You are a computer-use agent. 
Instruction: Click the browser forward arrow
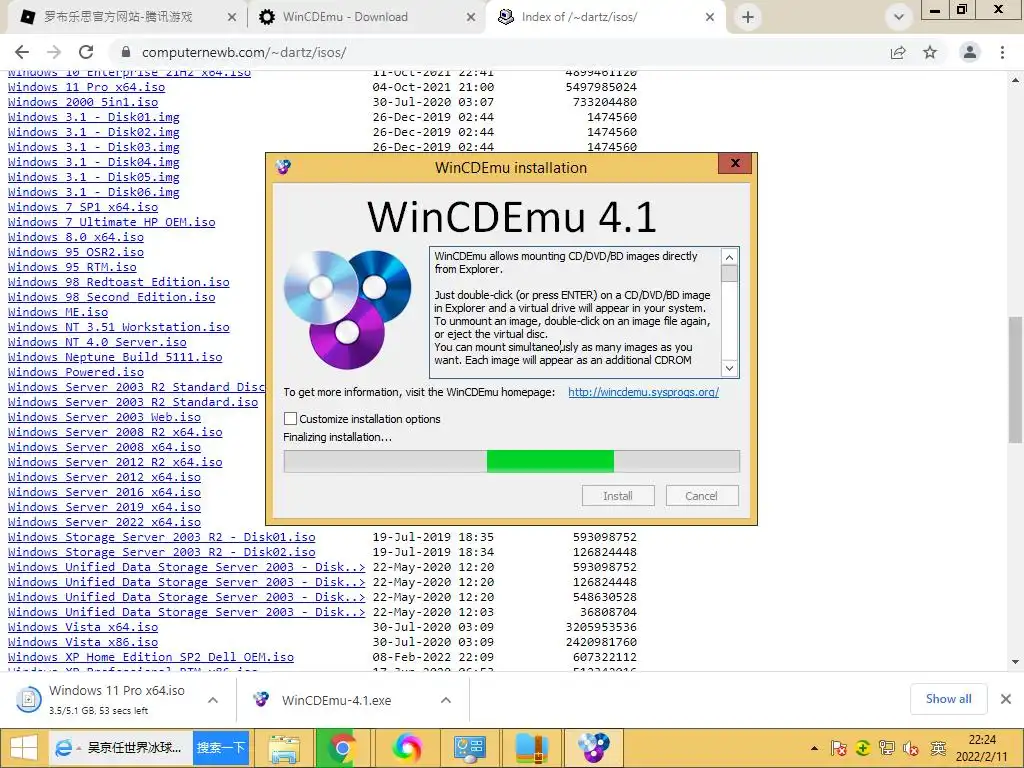[x=54, y=52]
